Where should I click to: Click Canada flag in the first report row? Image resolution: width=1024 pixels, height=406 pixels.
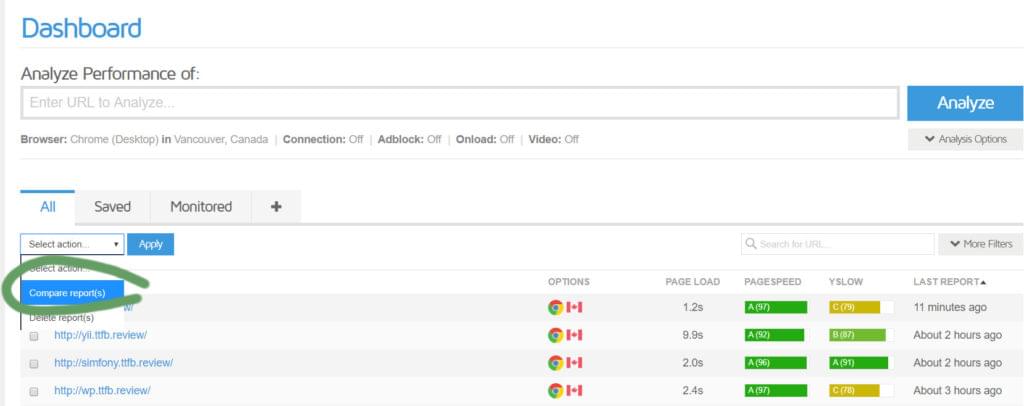(574, 307)
